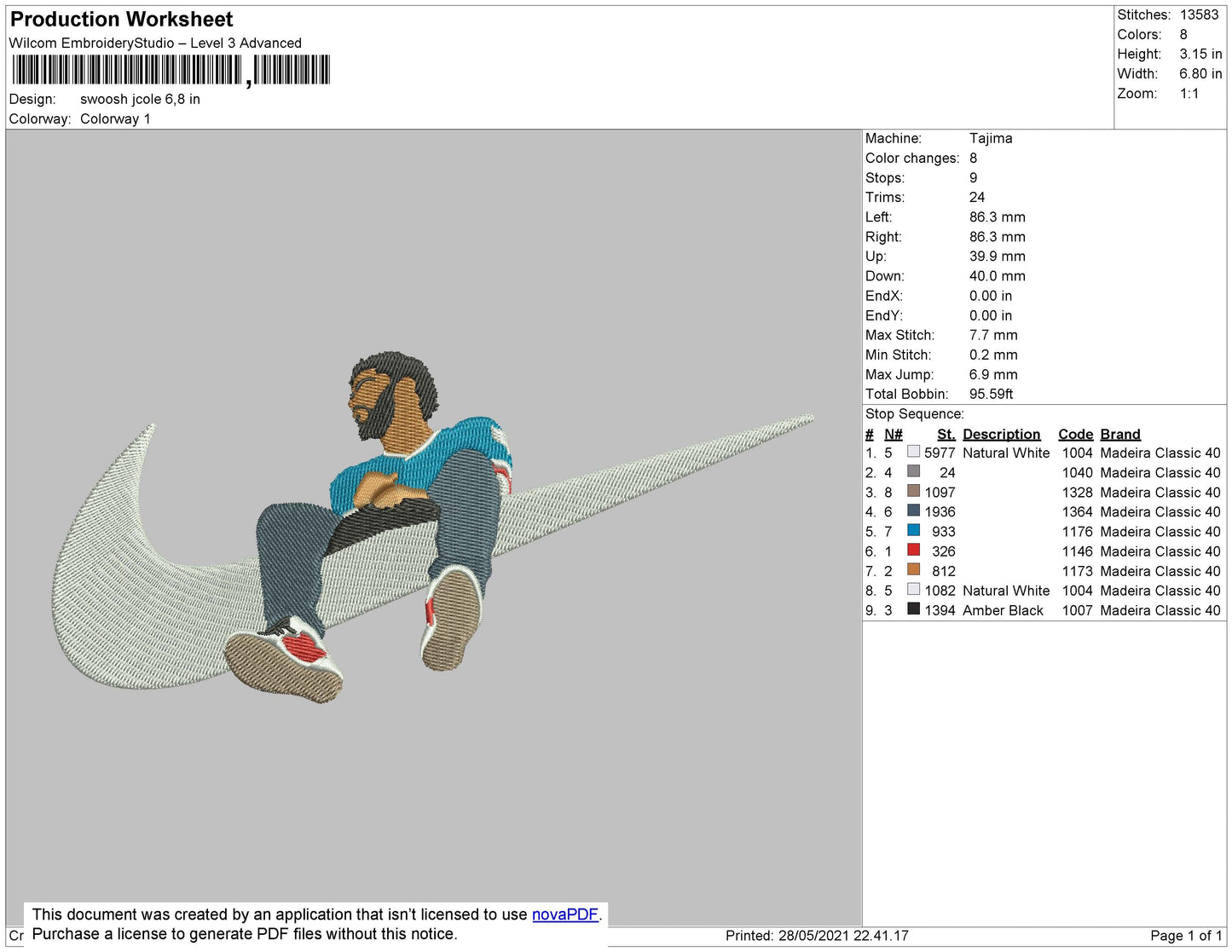Click the 'Colorway 1' value

(x=115, y=118)
